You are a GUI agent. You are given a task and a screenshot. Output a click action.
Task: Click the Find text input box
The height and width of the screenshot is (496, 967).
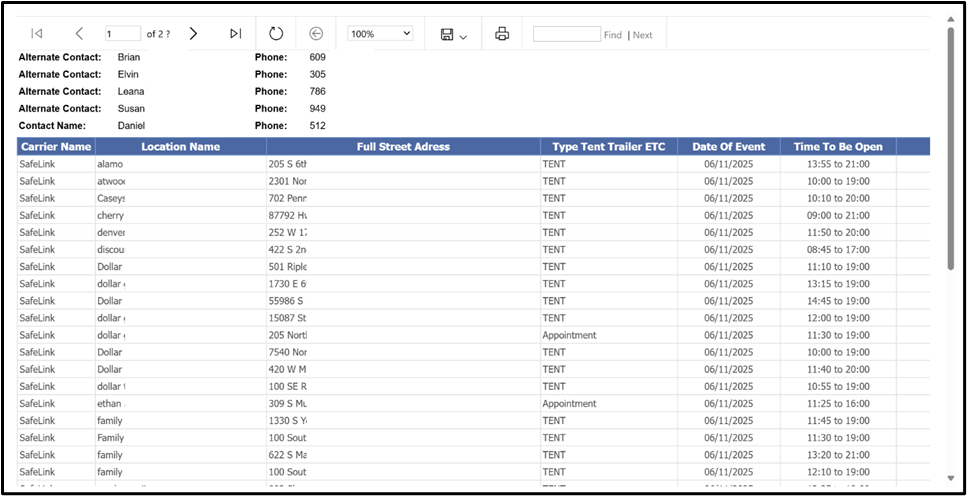pos(567,34)
